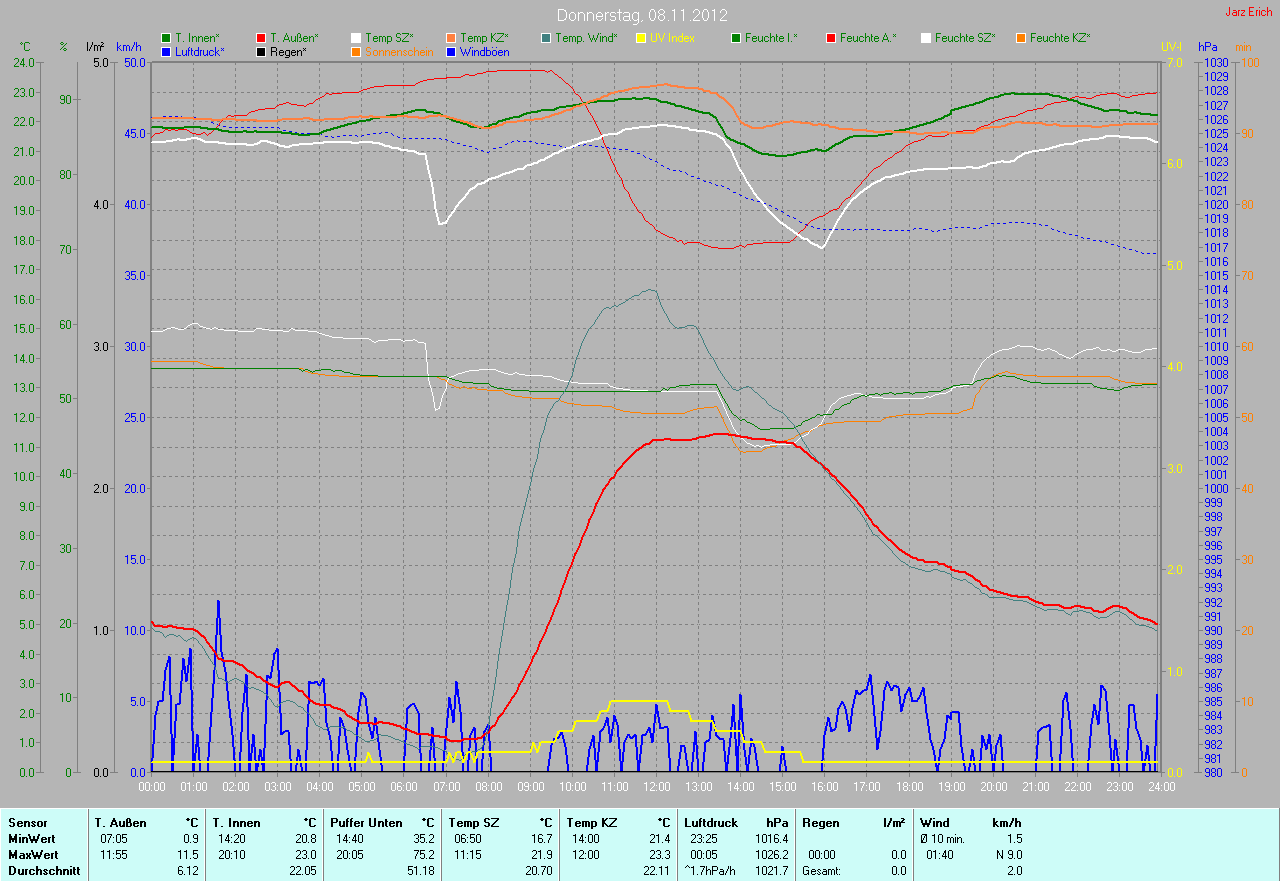
Task: Select the T. Außen maximum value 11.5
Action: click(188, 855)
